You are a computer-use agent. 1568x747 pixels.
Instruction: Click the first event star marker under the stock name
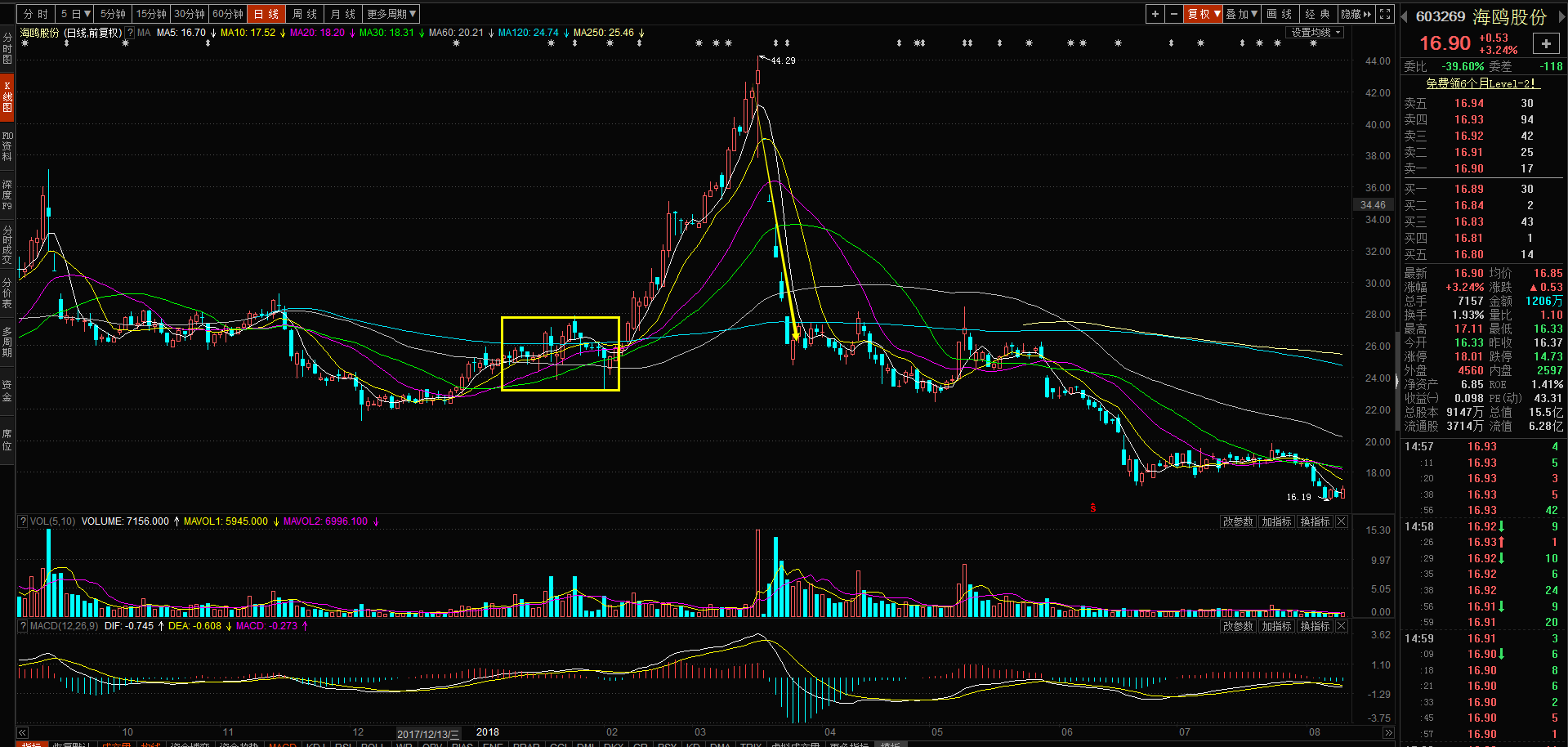(25, 43)
